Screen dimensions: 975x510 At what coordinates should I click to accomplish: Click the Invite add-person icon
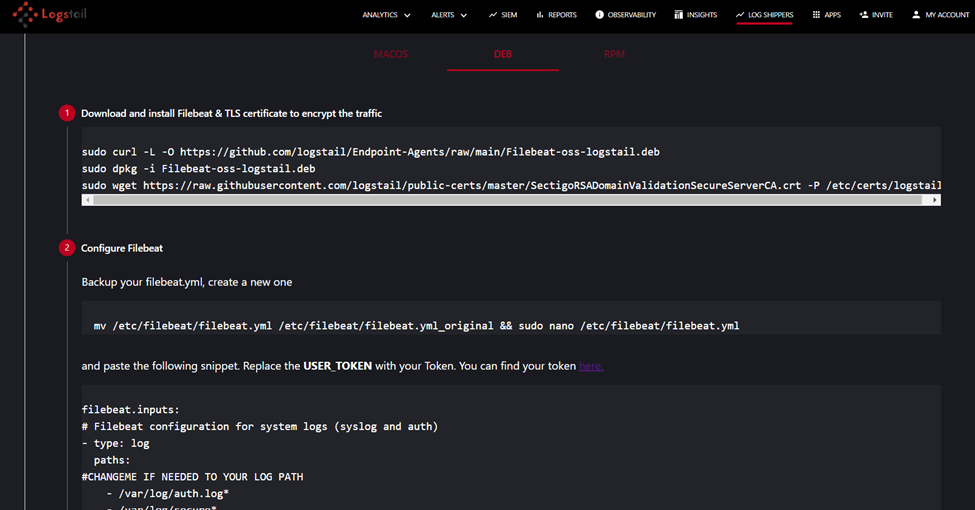point(864,15)
